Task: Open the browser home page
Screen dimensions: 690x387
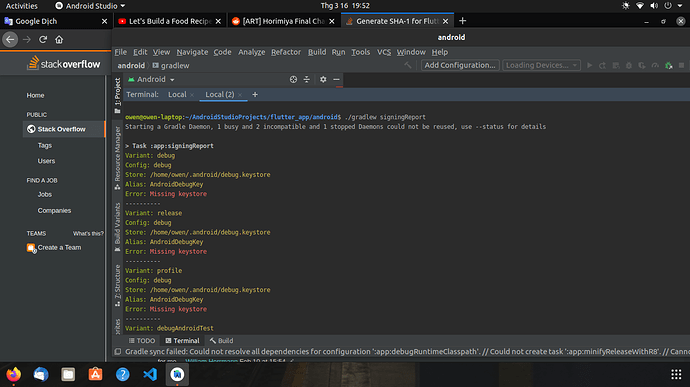Action: [x=59, y=39]
